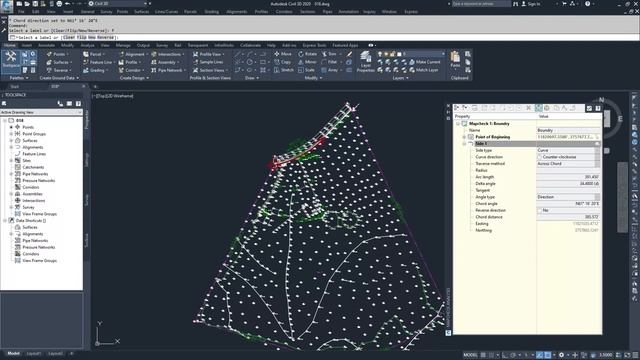Open the Collaborate ribbon tab
Image resolution: width=640 pixels, height=360 pixels.
click(250, 45)
